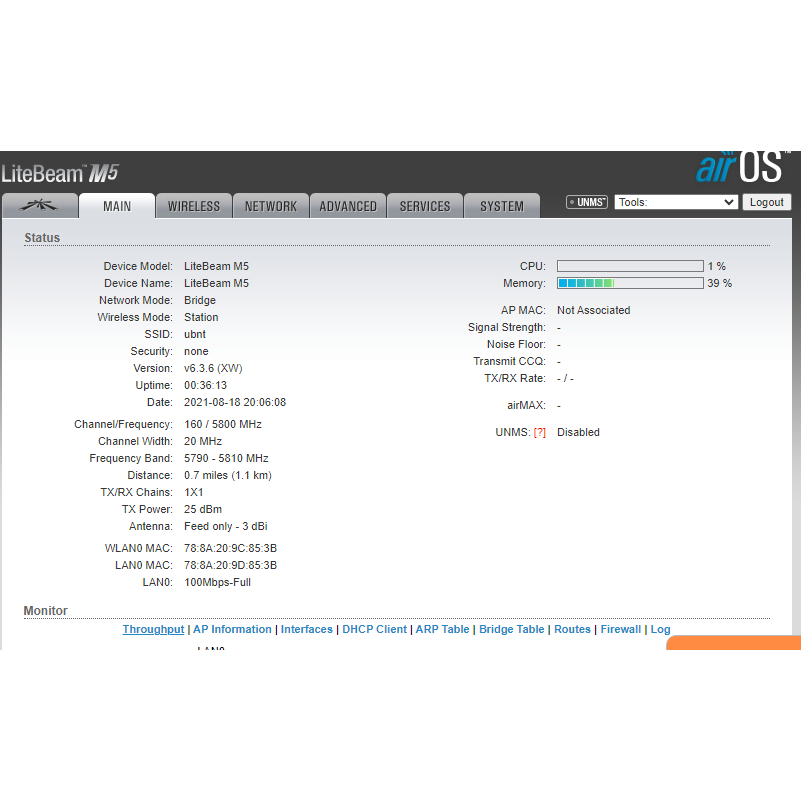The image size is (801, 801).
Task: Open the WIRELESS tab
Action: click(x=194, y=206)
